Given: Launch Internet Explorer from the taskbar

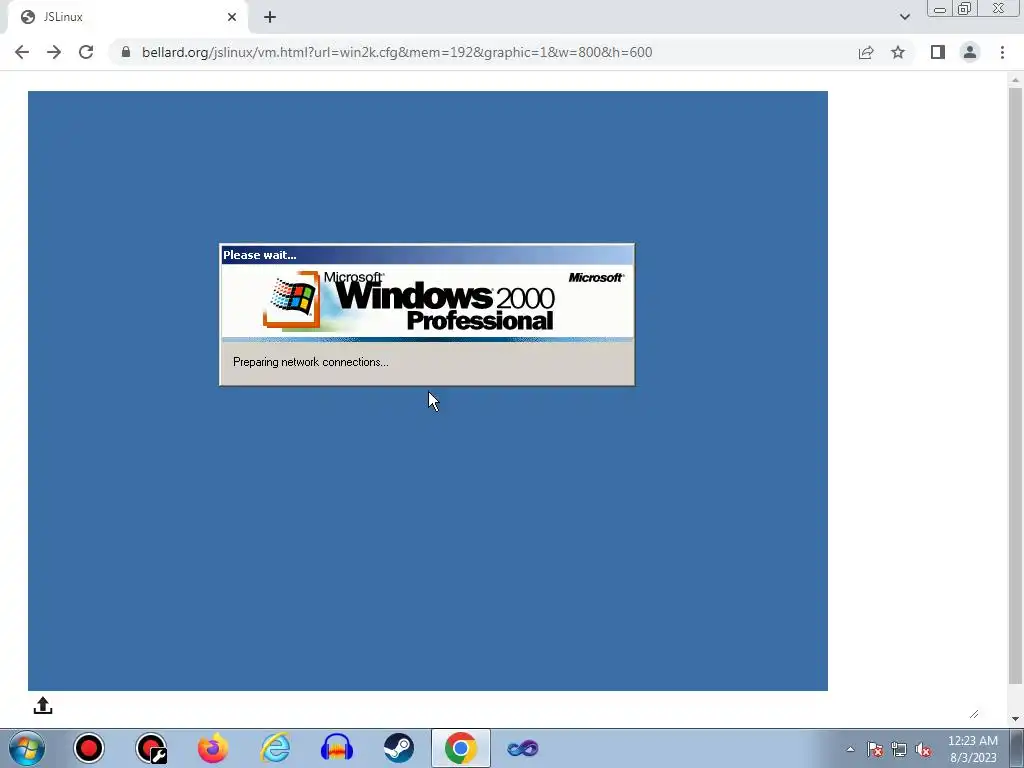Looking at the screenshot, I should 275,748.
